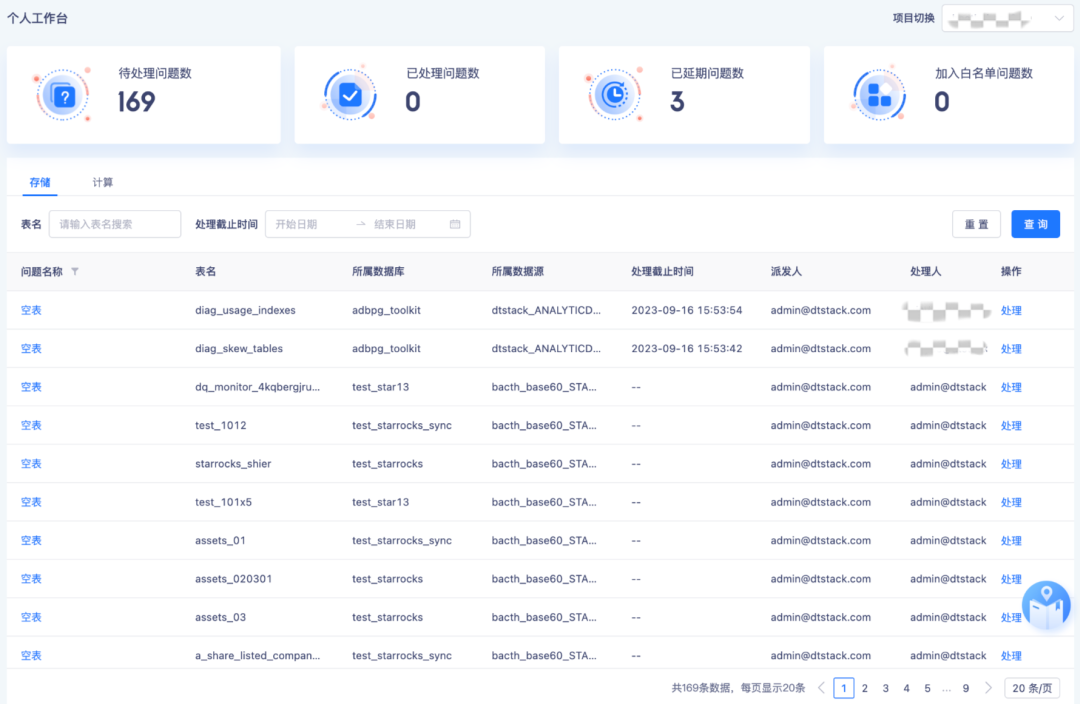1080x704 pixels.
Task: Open 空表 link in test_1012 row
Action: [31, 426]
